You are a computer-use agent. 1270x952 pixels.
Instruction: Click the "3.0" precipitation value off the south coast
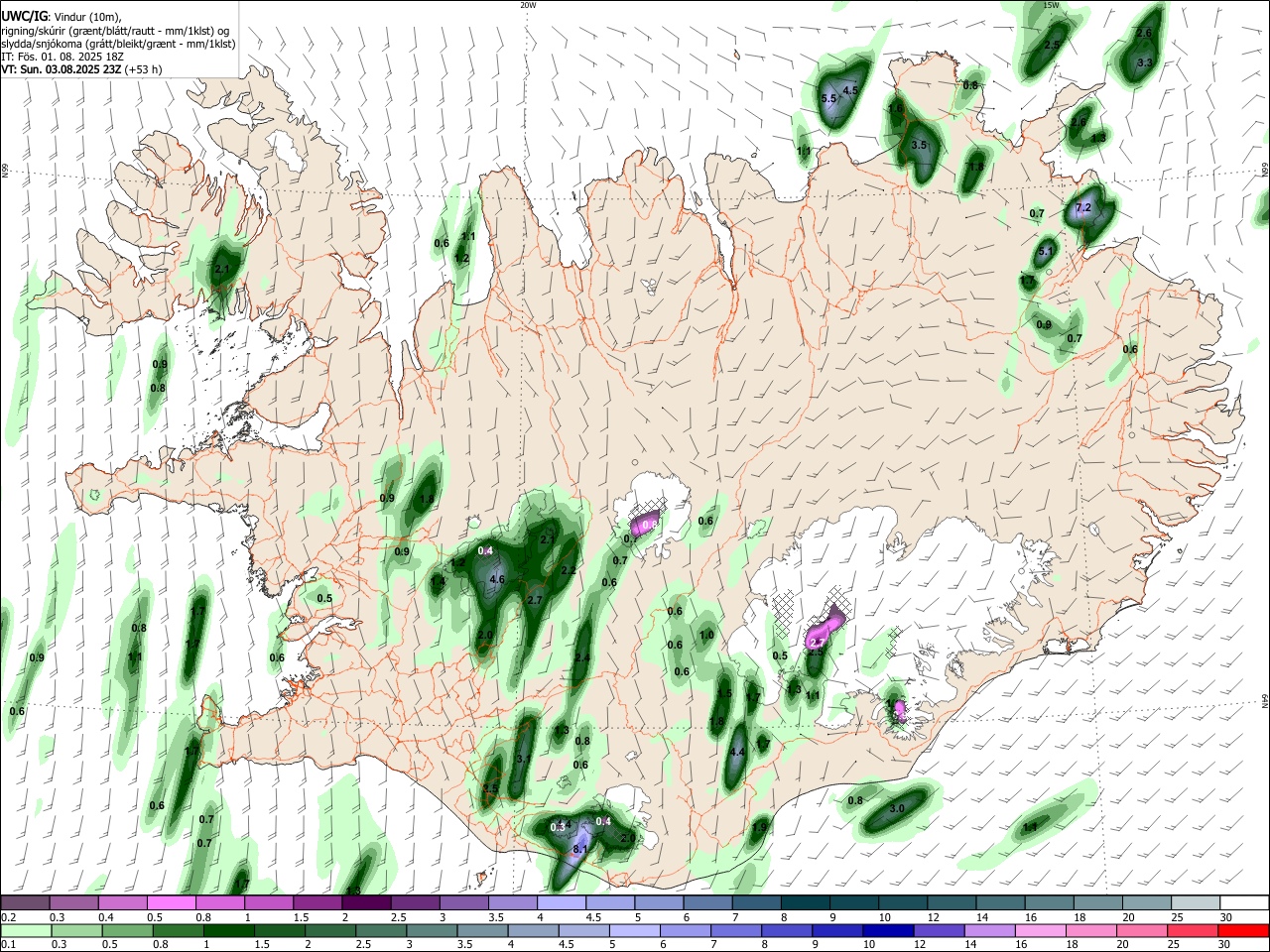897,809
